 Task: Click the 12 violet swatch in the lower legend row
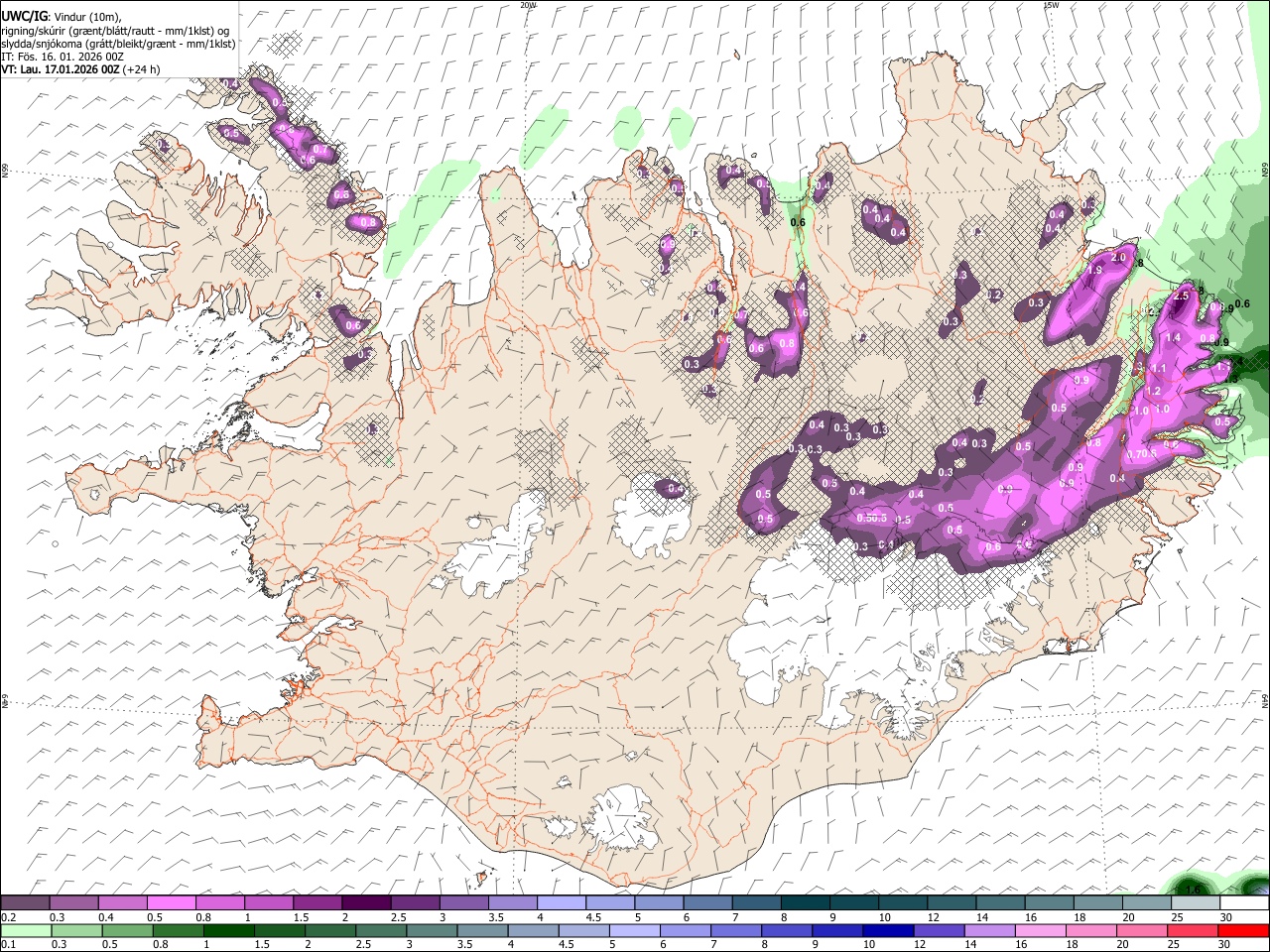(938, 931)
